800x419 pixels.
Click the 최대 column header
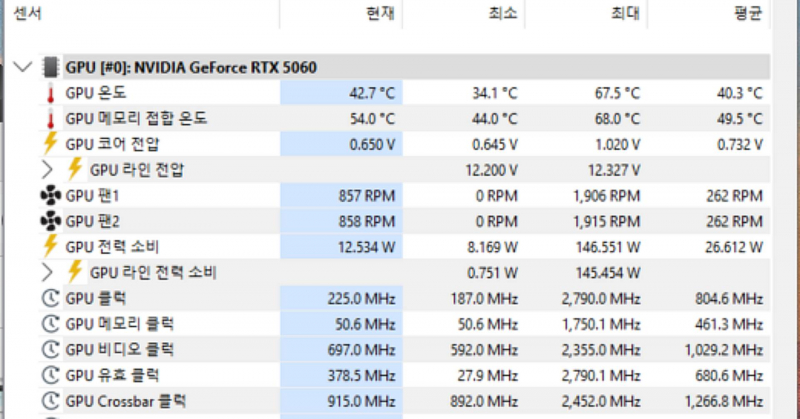586,13
